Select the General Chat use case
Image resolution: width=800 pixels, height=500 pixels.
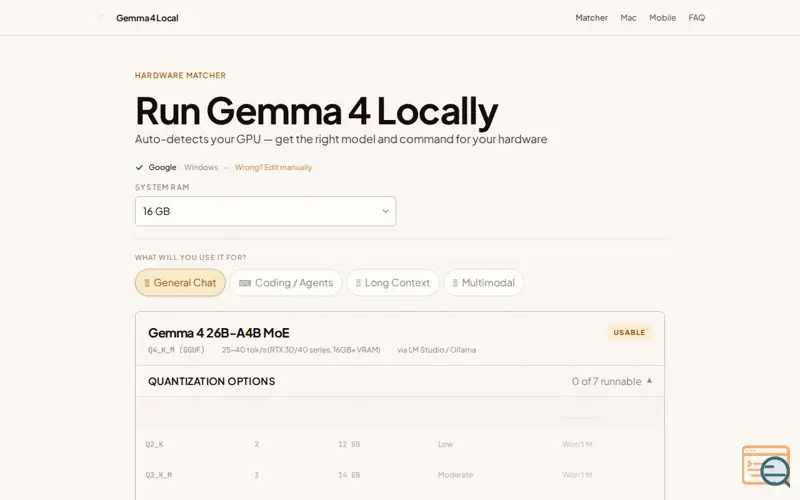point(180,283)
